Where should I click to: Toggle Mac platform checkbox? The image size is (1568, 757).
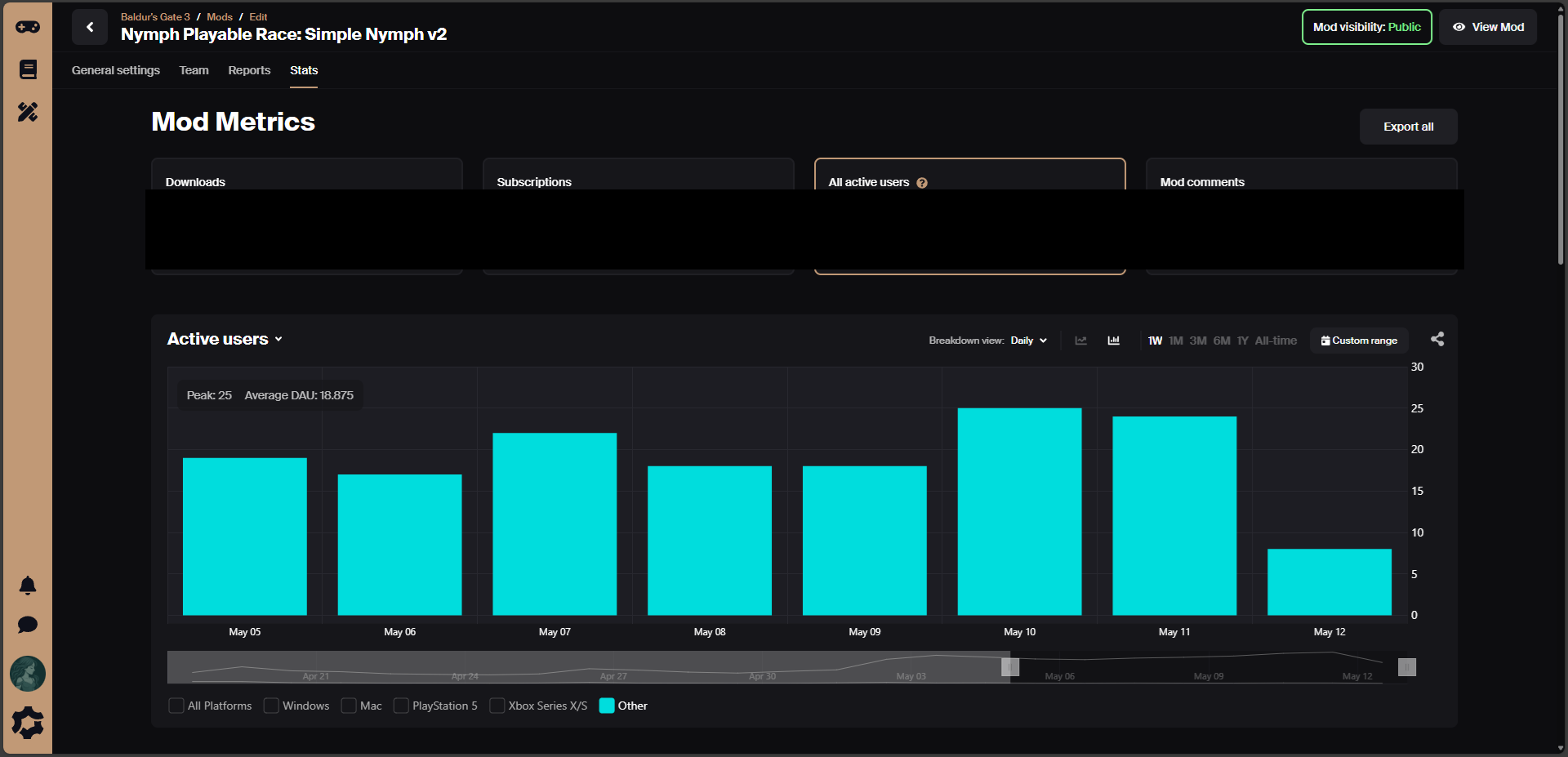pos(349,706)
